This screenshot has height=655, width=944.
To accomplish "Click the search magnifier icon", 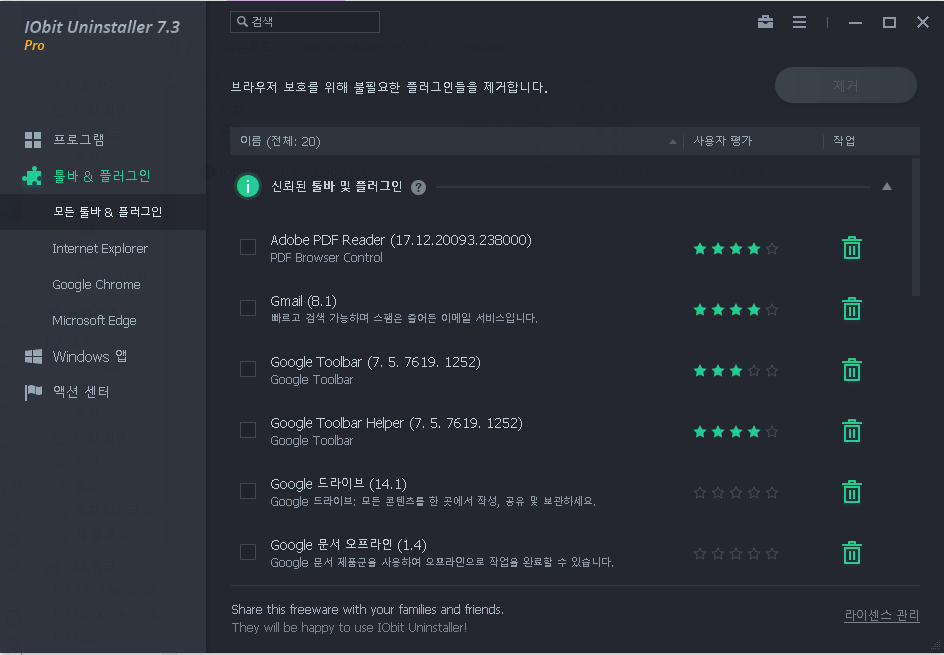I will 242,22.
